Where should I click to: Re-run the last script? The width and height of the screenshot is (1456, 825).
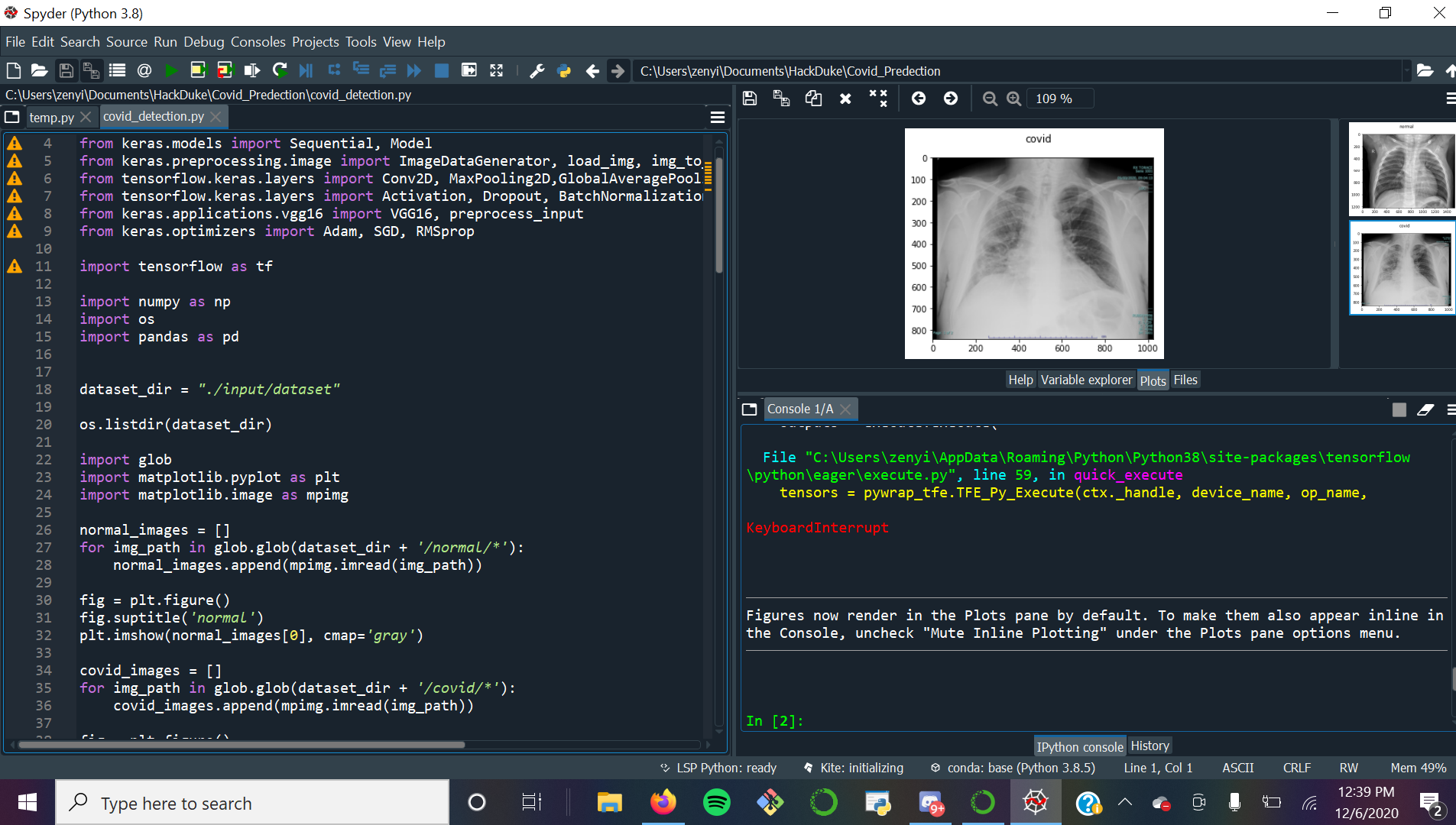[280, 71]
